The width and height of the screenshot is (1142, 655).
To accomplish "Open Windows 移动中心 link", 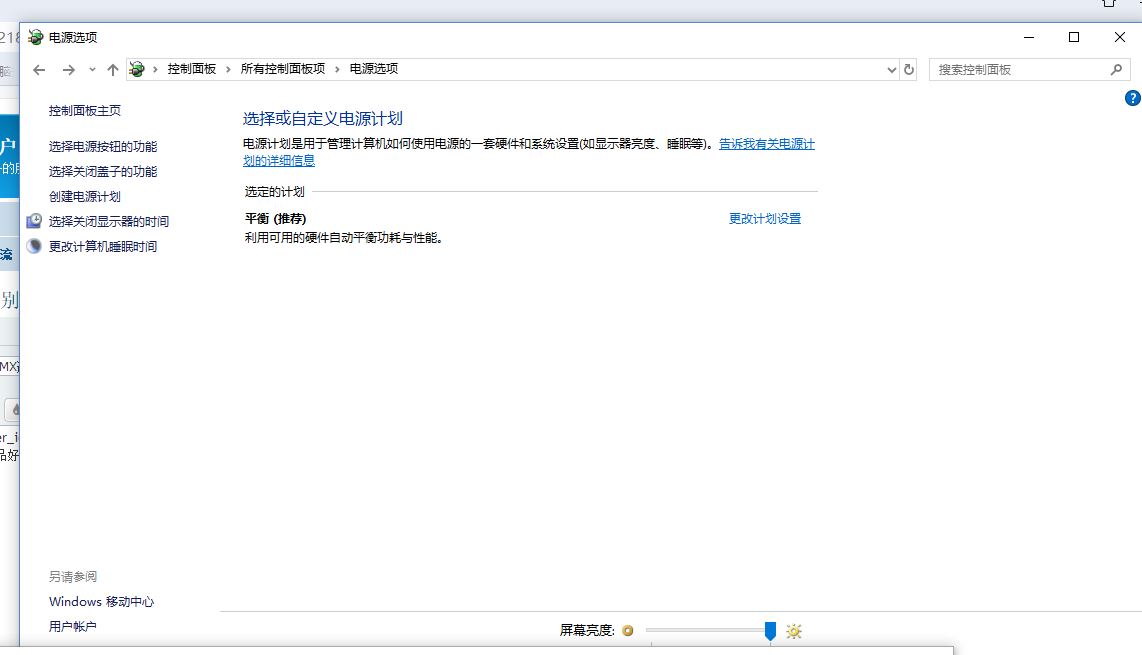I will click(101, 601).
